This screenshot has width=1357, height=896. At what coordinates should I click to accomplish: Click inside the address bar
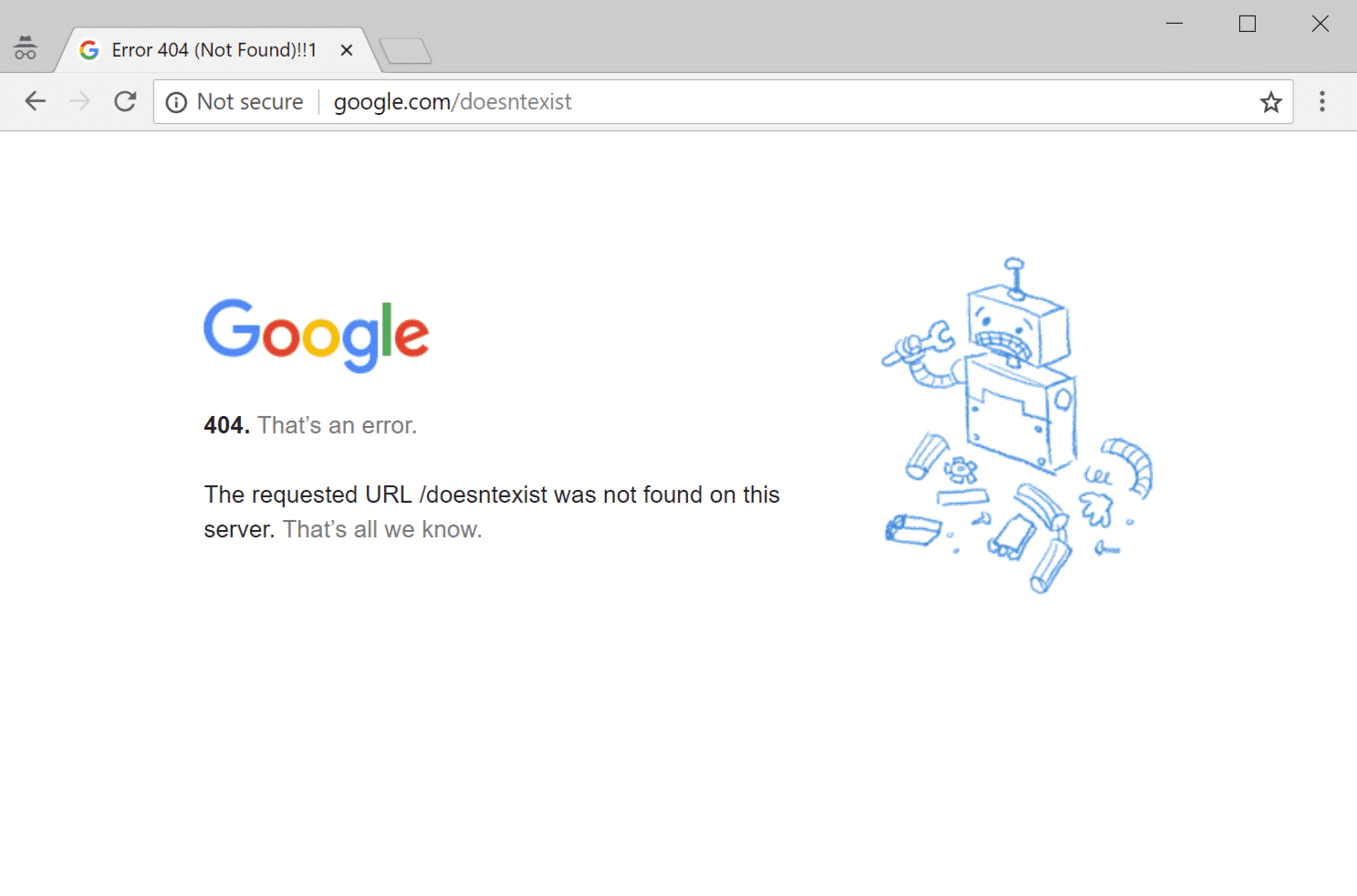tap(730, 101)
